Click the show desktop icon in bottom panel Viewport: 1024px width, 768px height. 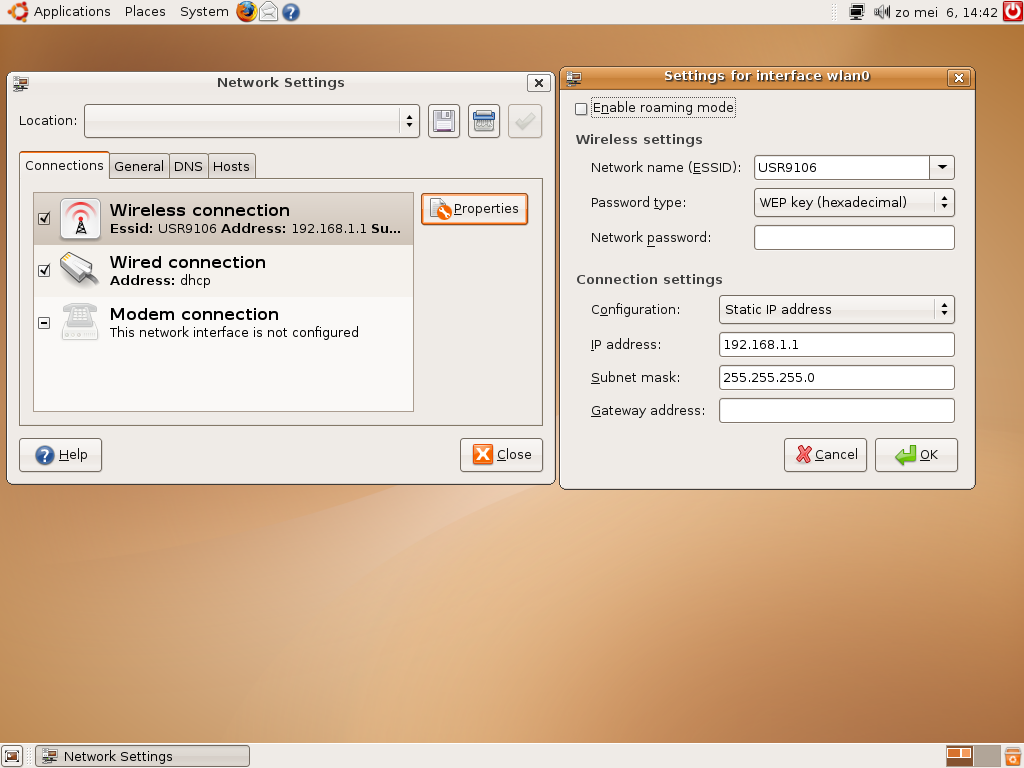point(12,756)
